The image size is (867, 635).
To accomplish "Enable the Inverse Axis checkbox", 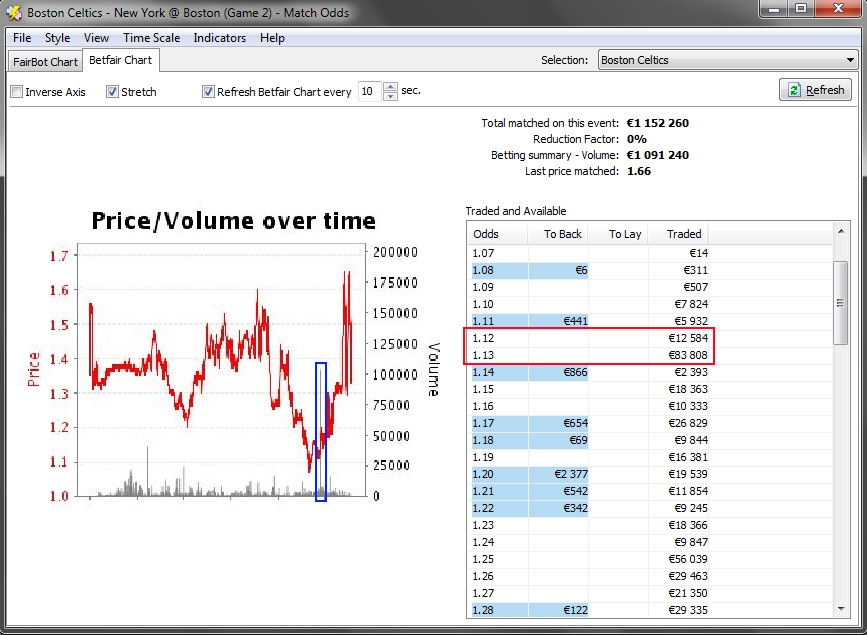I will point(17,92).
